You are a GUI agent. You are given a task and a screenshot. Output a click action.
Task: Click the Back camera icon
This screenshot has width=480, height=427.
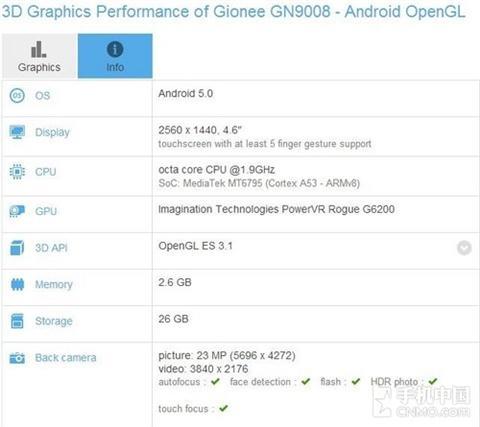pyautogui.click(x=17, y=358)
